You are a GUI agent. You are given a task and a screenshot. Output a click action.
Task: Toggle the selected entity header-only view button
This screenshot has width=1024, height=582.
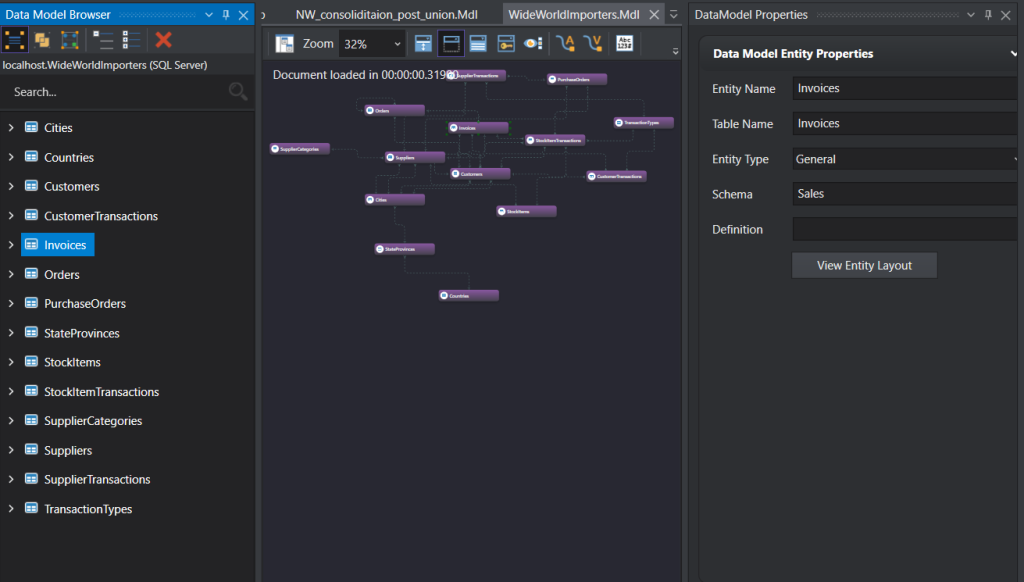[451, 44]
